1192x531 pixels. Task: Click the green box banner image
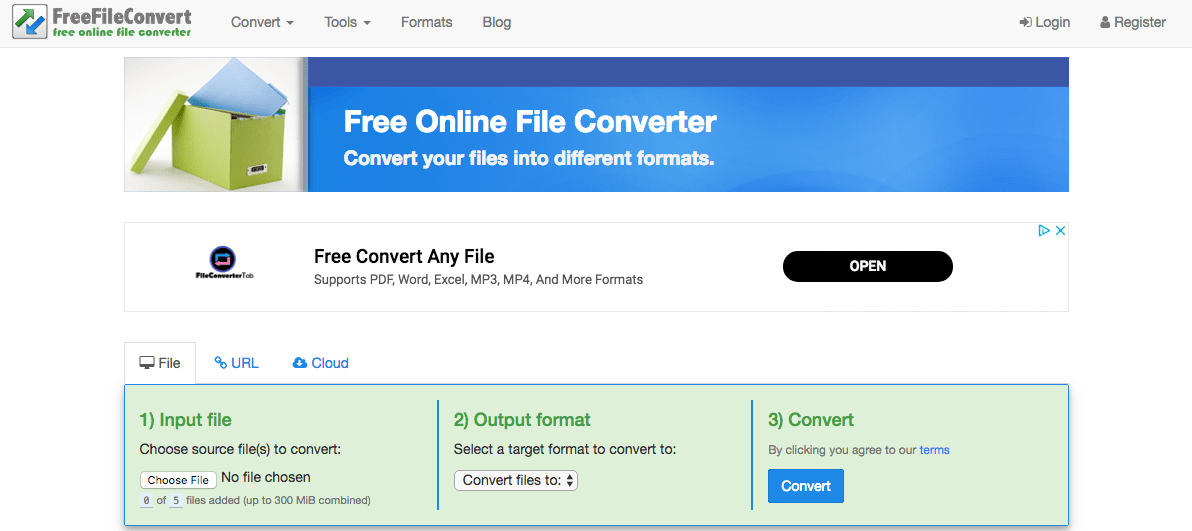pos(216,125)
